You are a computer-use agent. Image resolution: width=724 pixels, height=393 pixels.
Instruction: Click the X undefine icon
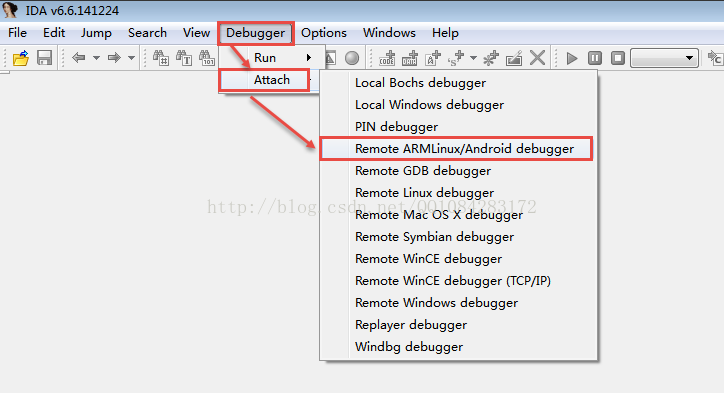point(537,58)
